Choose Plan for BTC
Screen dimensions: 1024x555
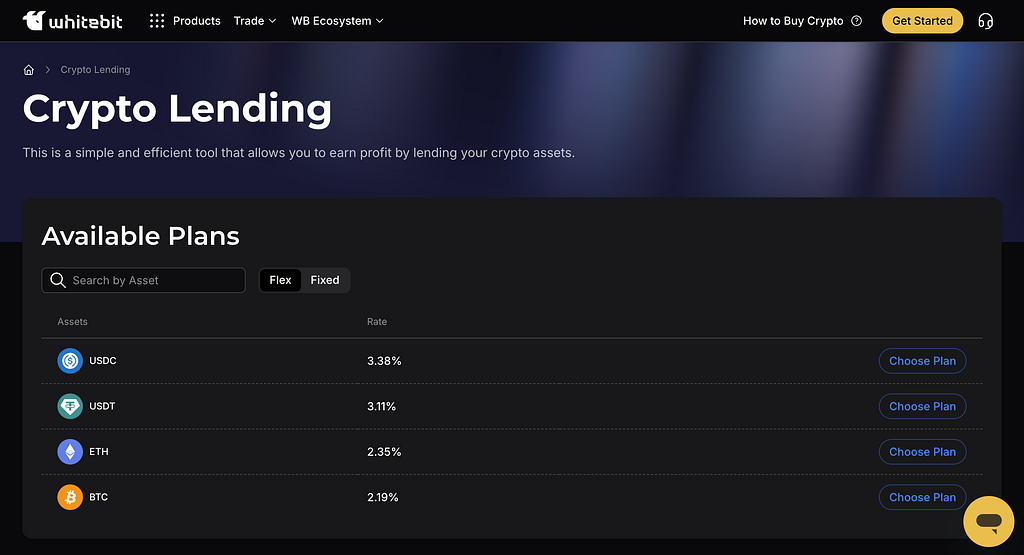922,497
